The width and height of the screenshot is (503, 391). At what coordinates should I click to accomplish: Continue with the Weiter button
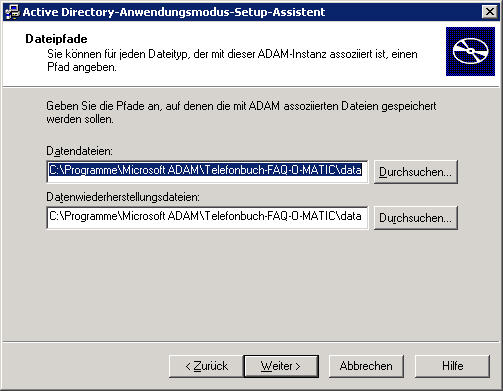pyautogui.click(x=281, y=366)
